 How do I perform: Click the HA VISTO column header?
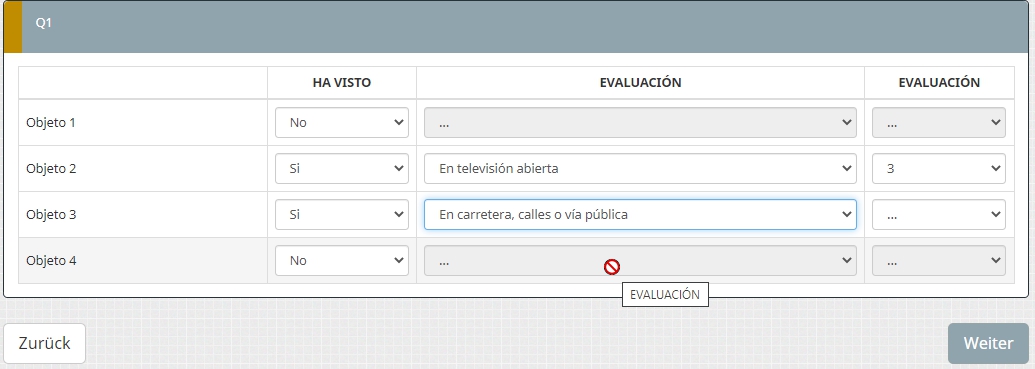(342, 83)
